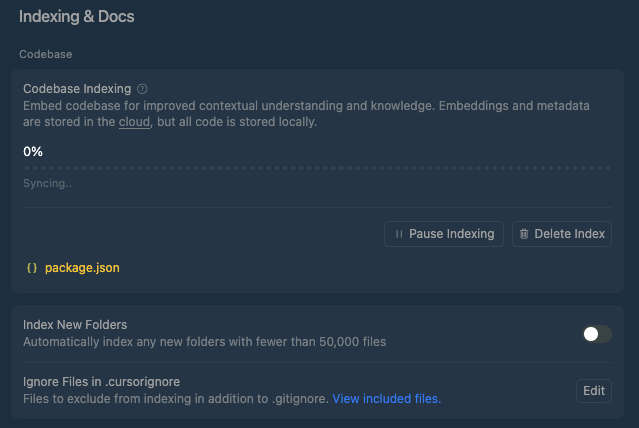Click the Syncing.. status text
Image resolution: width=639 pixels, height=428 pixels.
tap(47, 183)
